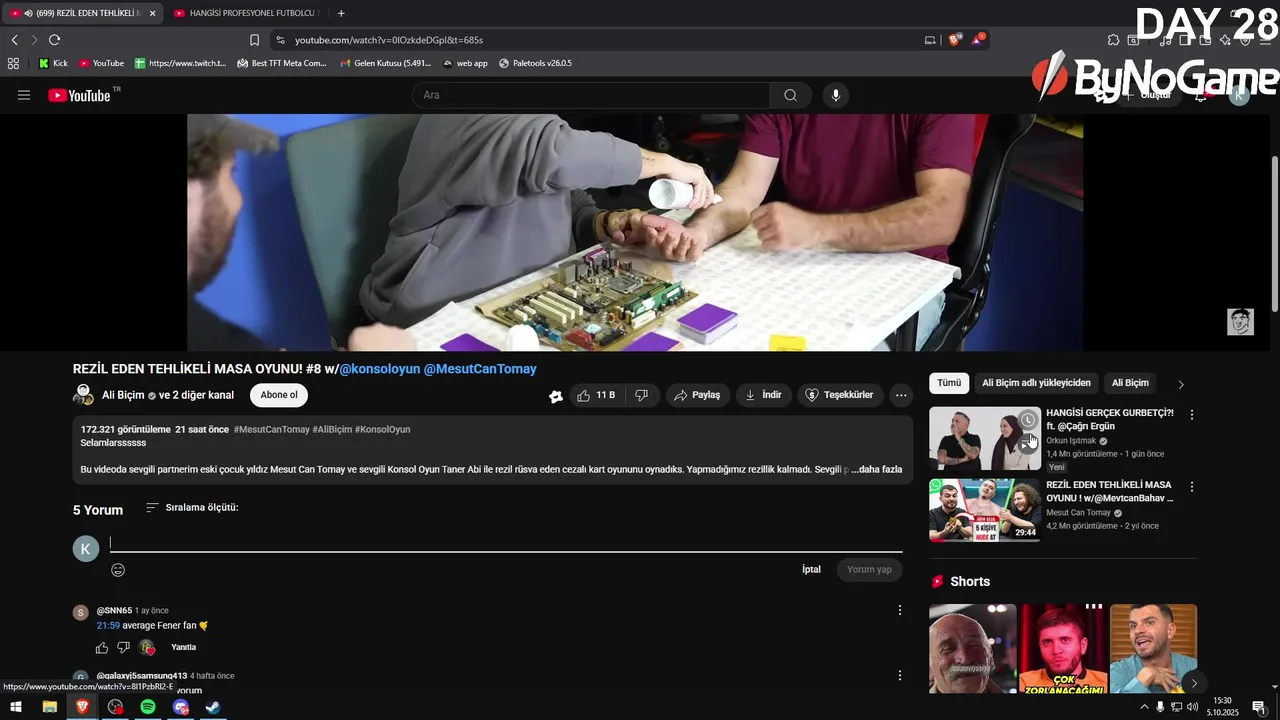1280x720 pixels.
Task: Open the Brave Rewards triangle icon
Action: tap(978, 40)
